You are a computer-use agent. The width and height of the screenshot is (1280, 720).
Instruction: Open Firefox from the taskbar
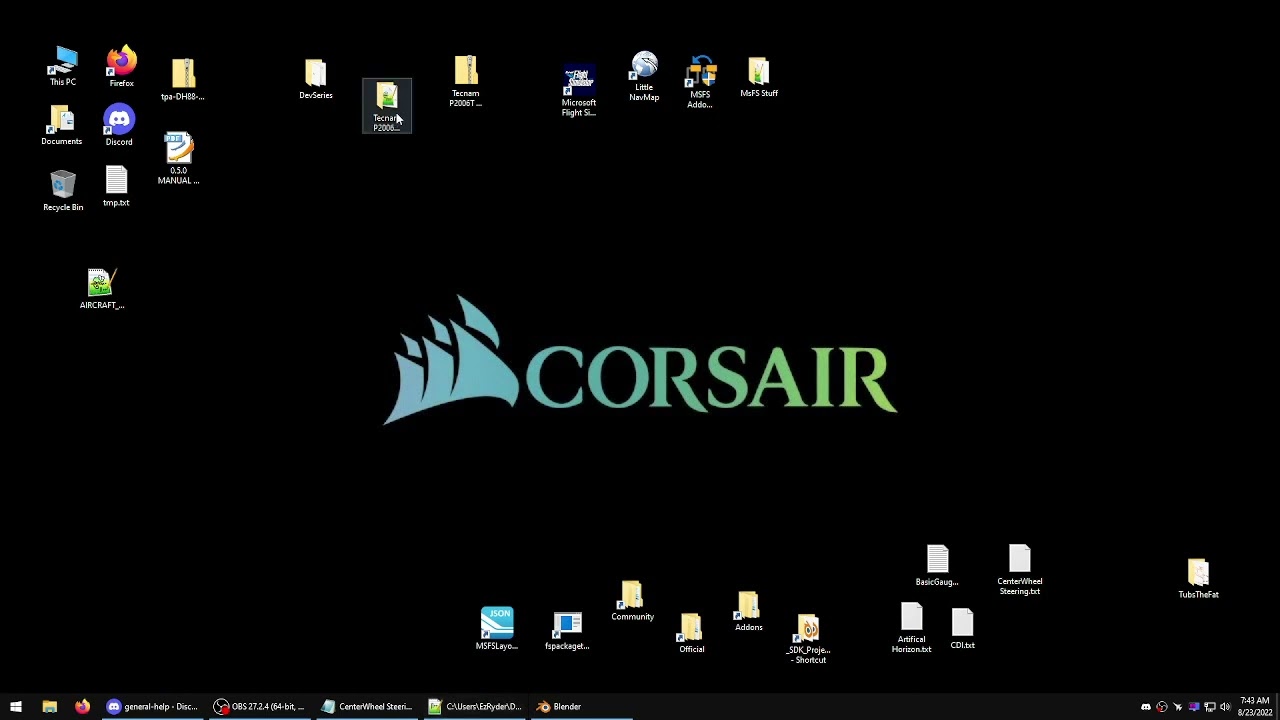click(x=82, y=706)
